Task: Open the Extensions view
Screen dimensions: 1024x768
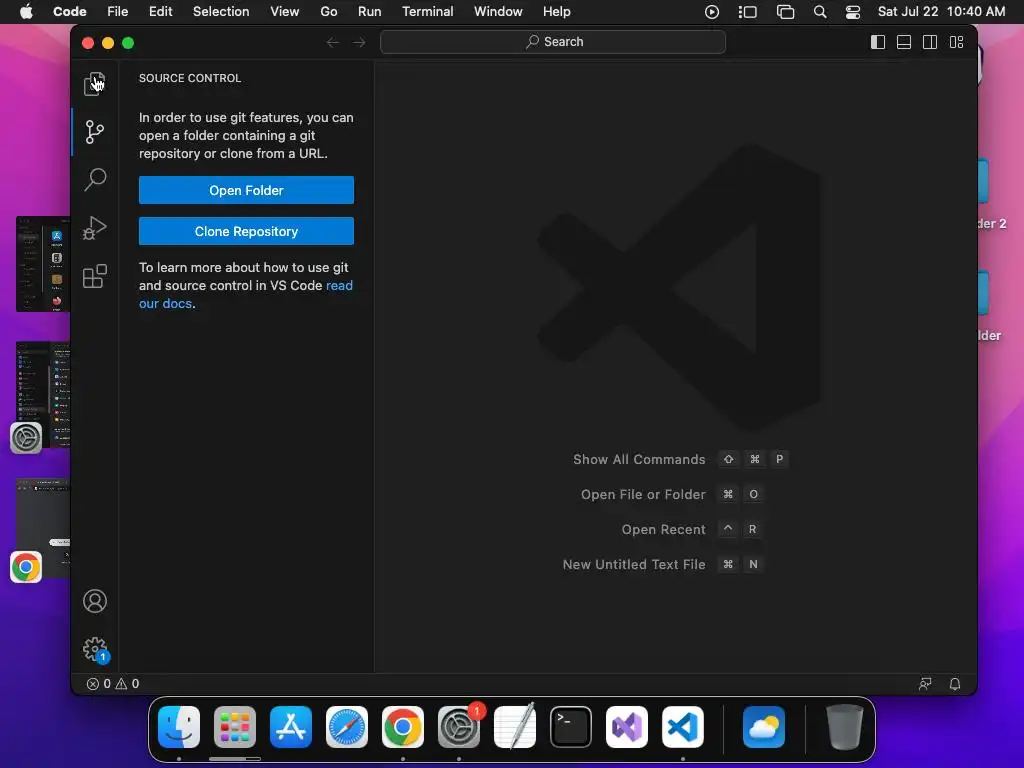Action: coord(95,276)
